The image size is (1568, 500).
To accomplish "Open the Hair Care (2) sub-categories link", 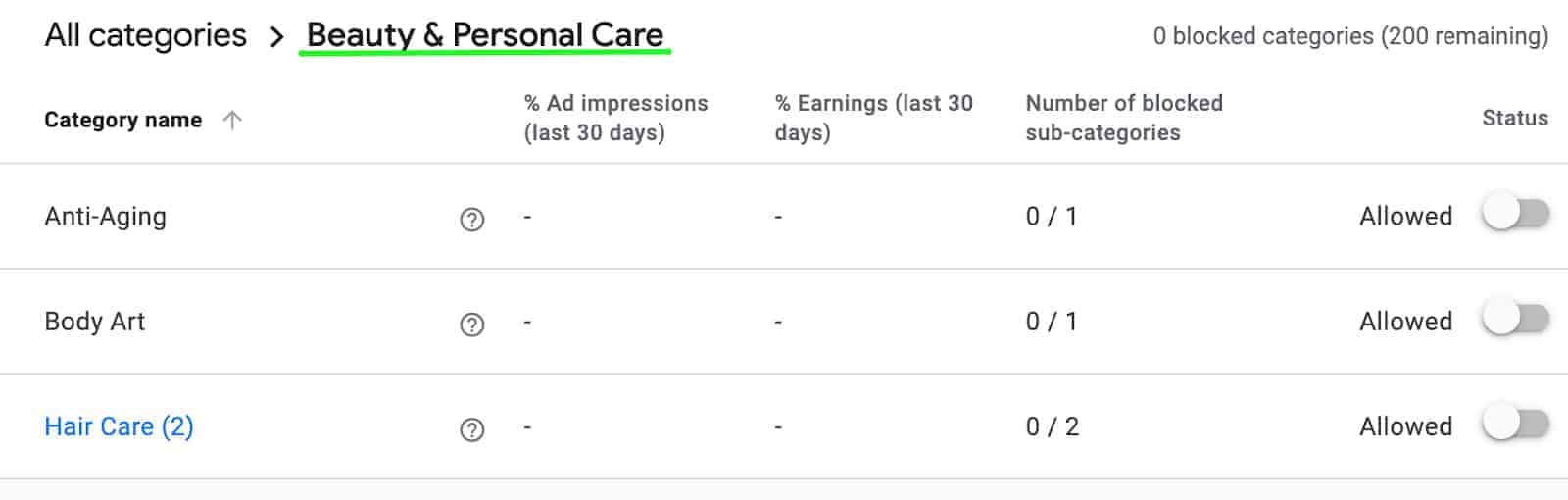I will [x=119, y=426].
